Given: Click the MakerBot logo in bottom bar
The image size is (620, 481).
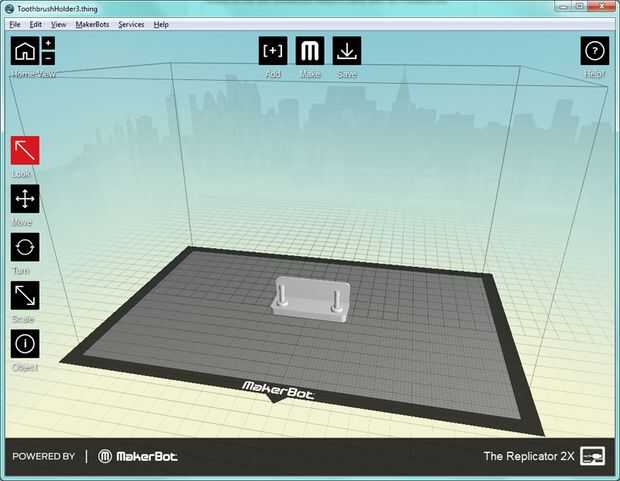Looking at the screenshot, I should (x=138, y=456).
